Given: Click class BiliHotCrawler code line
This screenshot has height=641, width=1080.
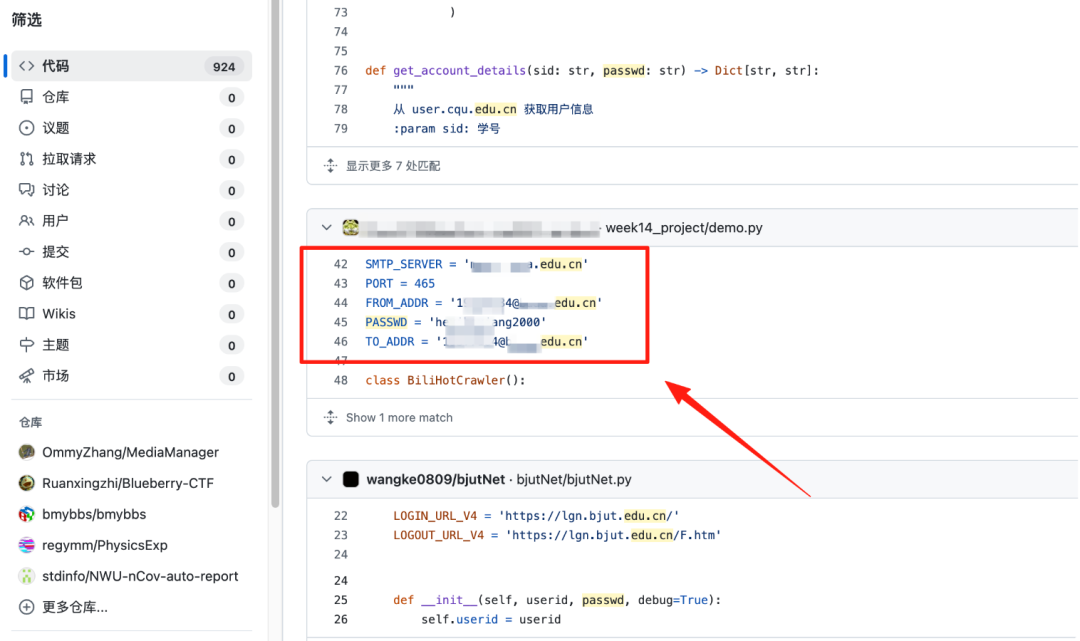Looking at the screenshot, I should [445, 381].
